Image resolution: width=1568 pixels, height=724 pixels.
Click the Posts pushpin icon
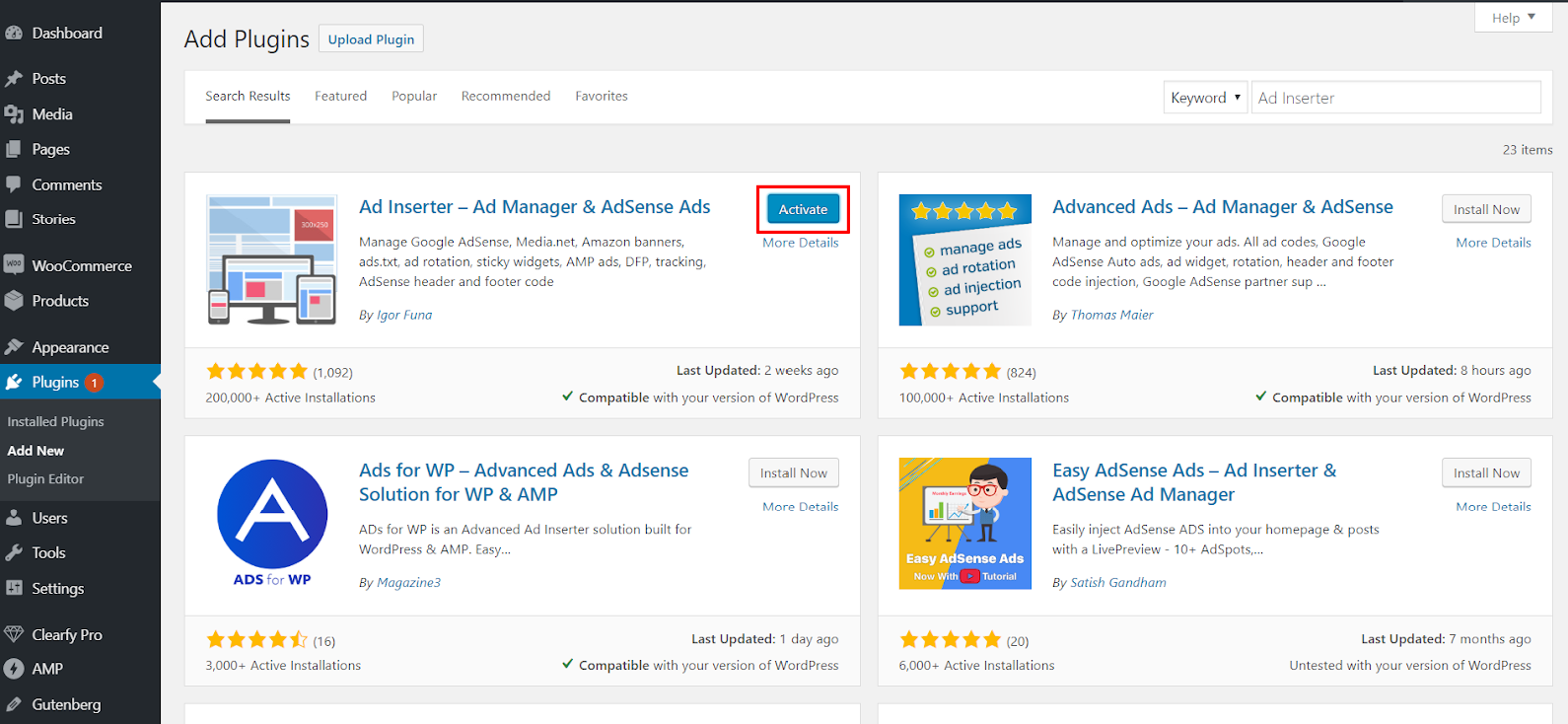tap(14, 79)
